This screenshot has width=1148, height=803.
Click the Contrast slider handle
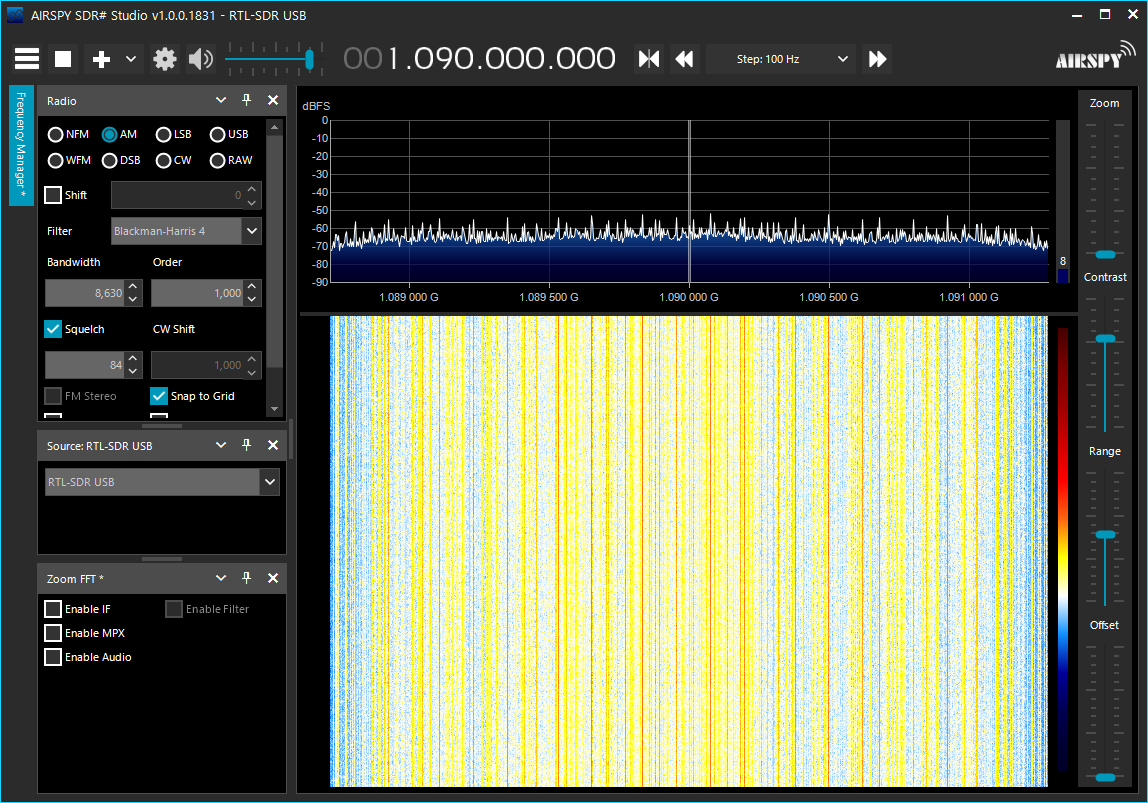1105,339
